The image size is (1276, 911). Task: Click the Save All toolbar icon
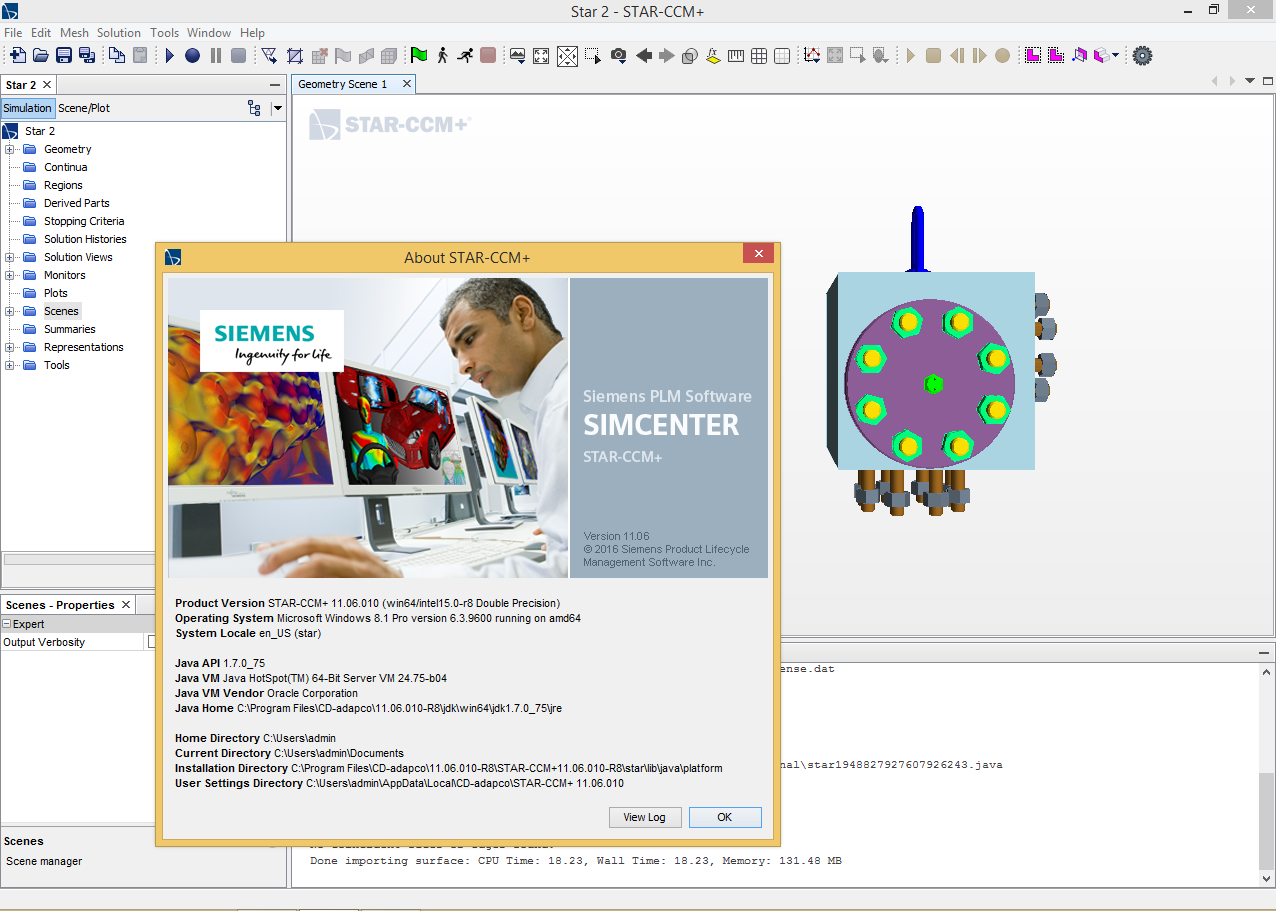click(x=87, y=56)
